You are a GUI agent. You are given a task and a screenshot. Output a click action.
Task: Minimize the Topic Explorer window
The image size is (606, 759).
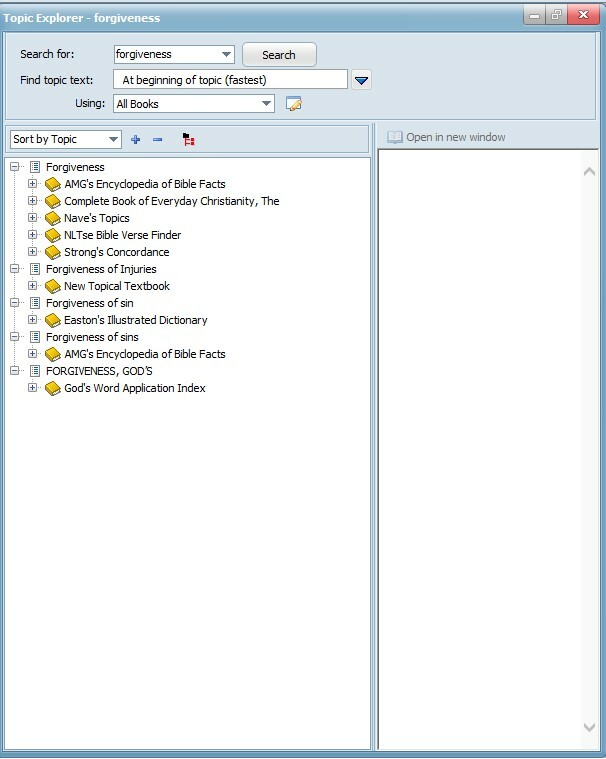pyautogui.click(x=534, y=15)
